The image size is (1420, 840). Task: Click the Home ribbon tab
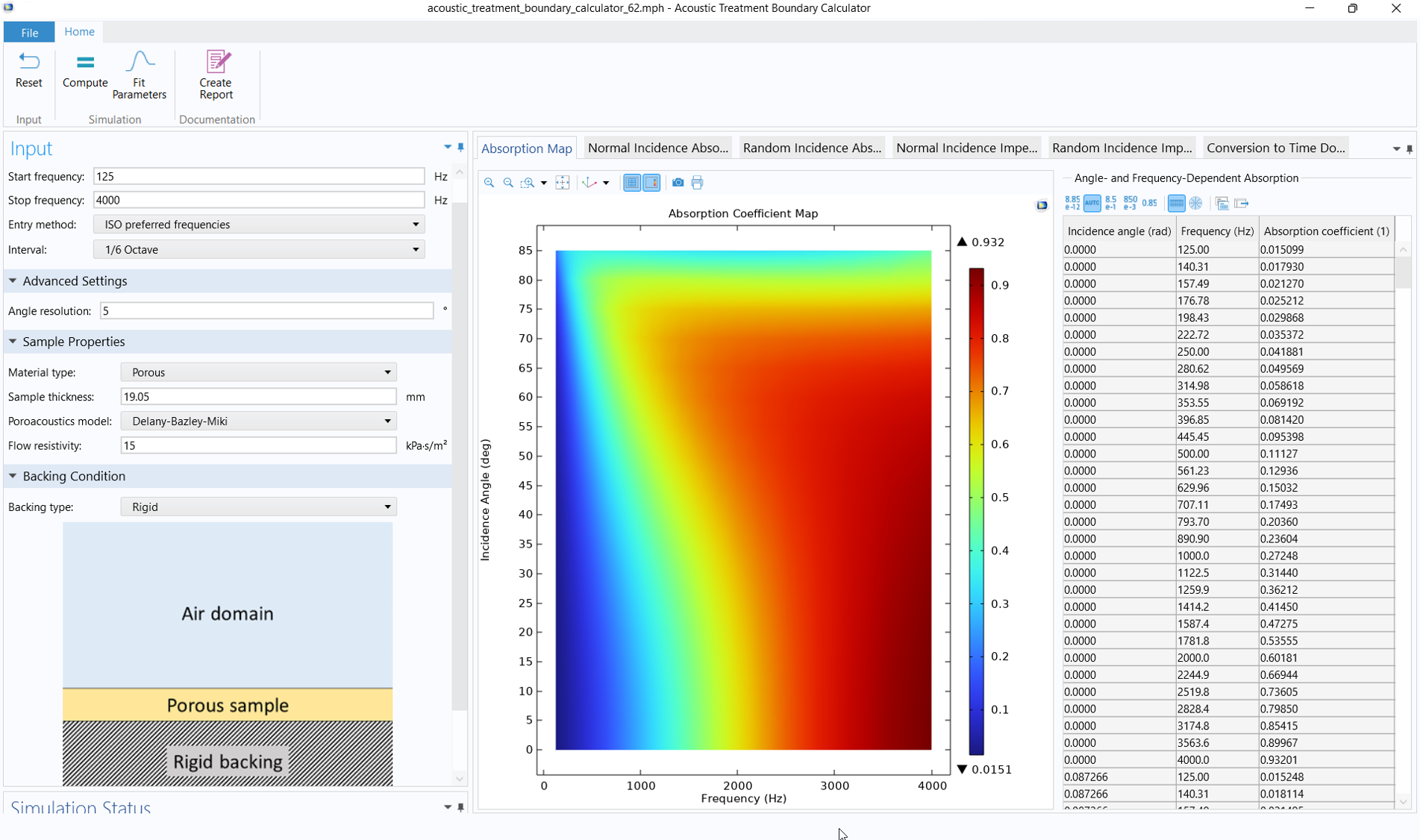pyautogui.click(x=79, y=31)
